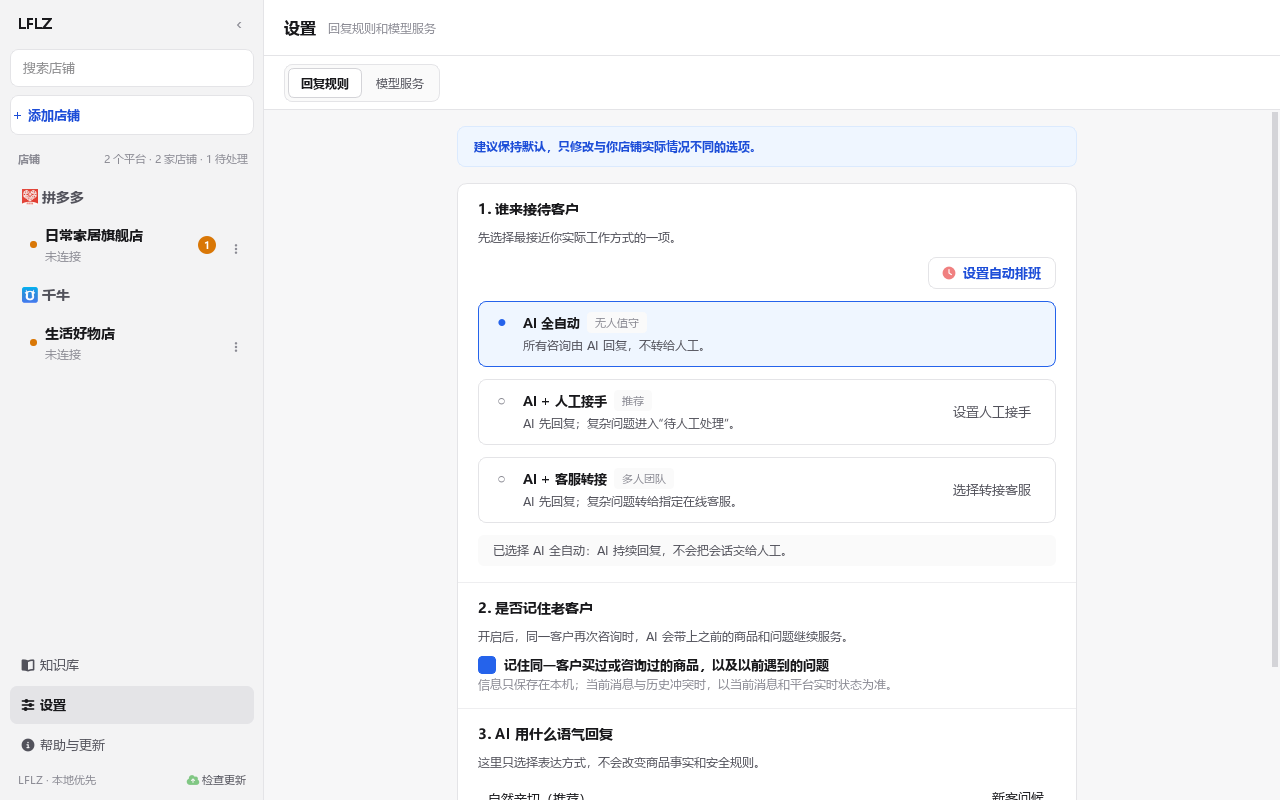This screenshot has width=1280, height=800.
Task: Click the heading '2. 是否记住老客户'
Action: (535, 608)
